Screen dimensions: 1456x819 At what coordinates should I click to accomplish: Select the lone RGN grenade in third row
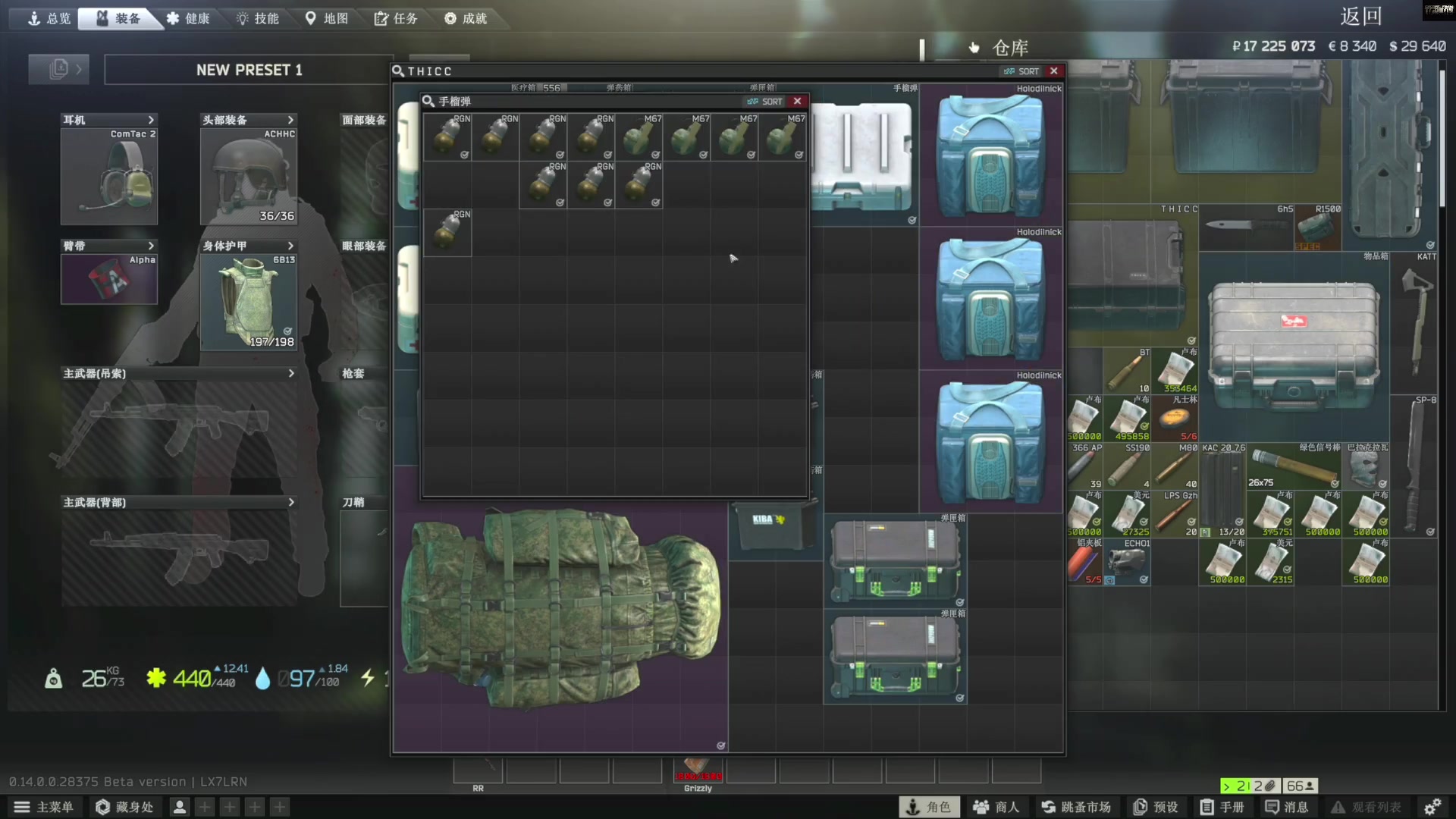pyautogui.click(x=447, y=232)
